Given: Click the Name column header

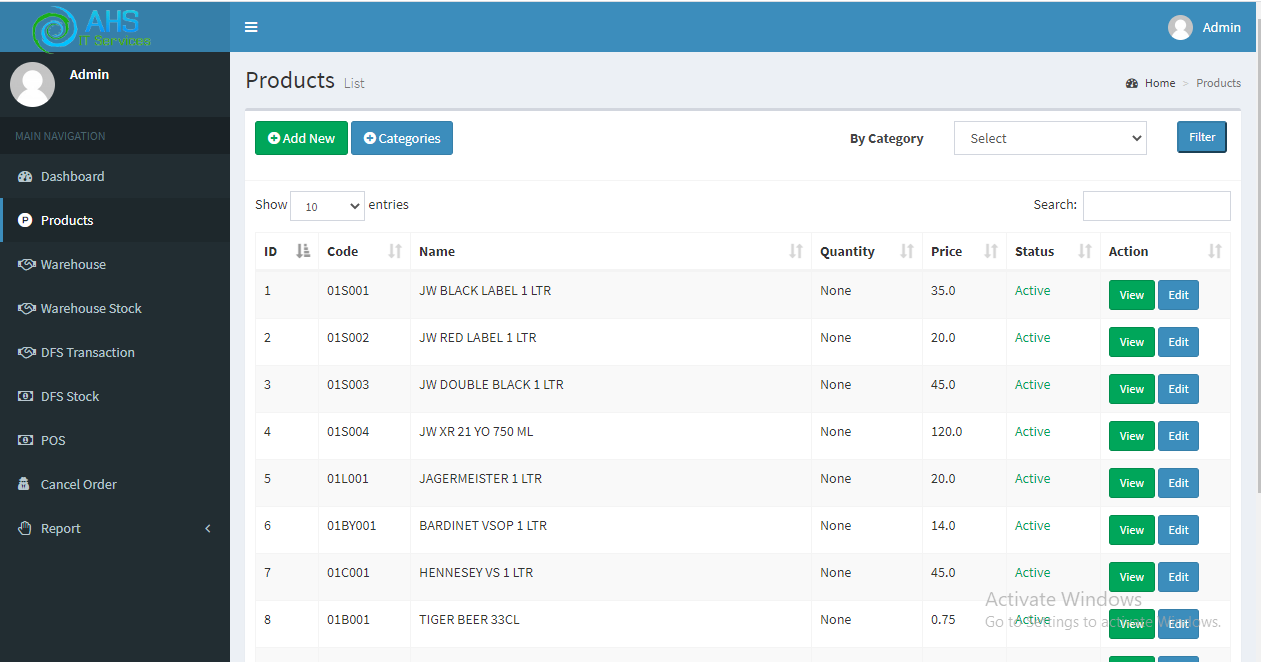Looking at the screenshot, I should [611, 252].
